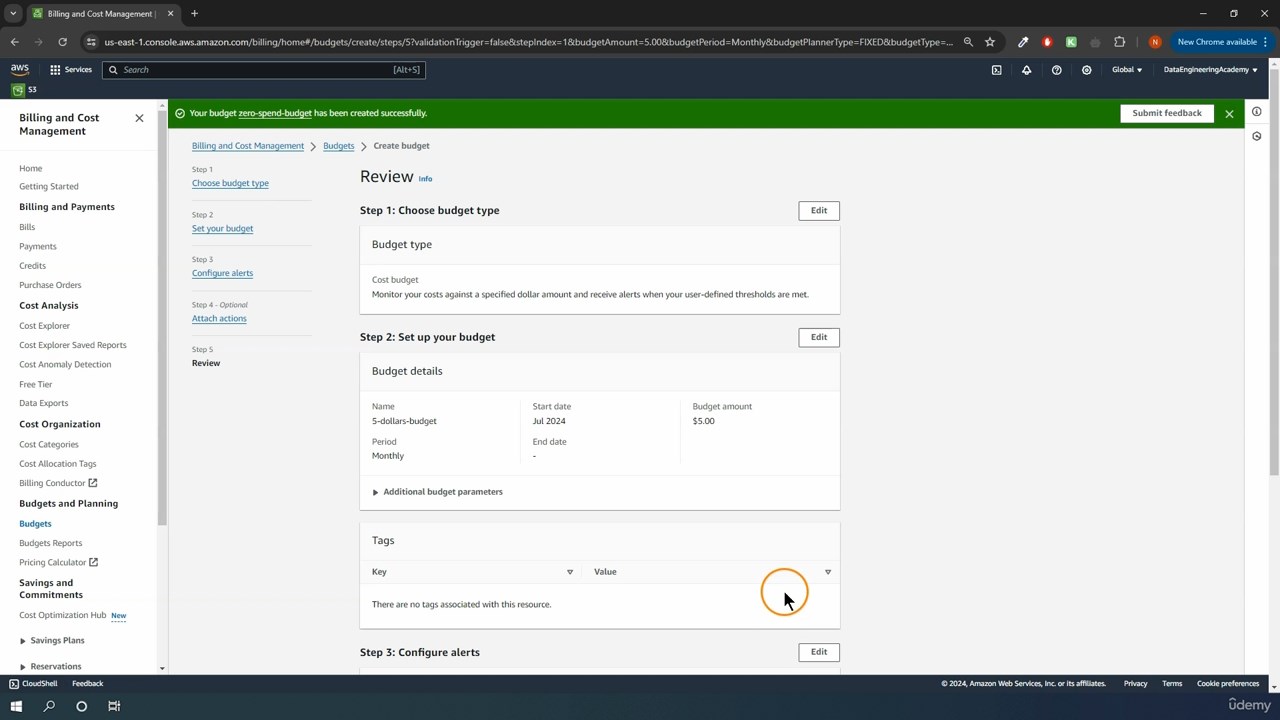Open Cost Explorer in sidebar
1280x720 pixels.
coord(44,325)
